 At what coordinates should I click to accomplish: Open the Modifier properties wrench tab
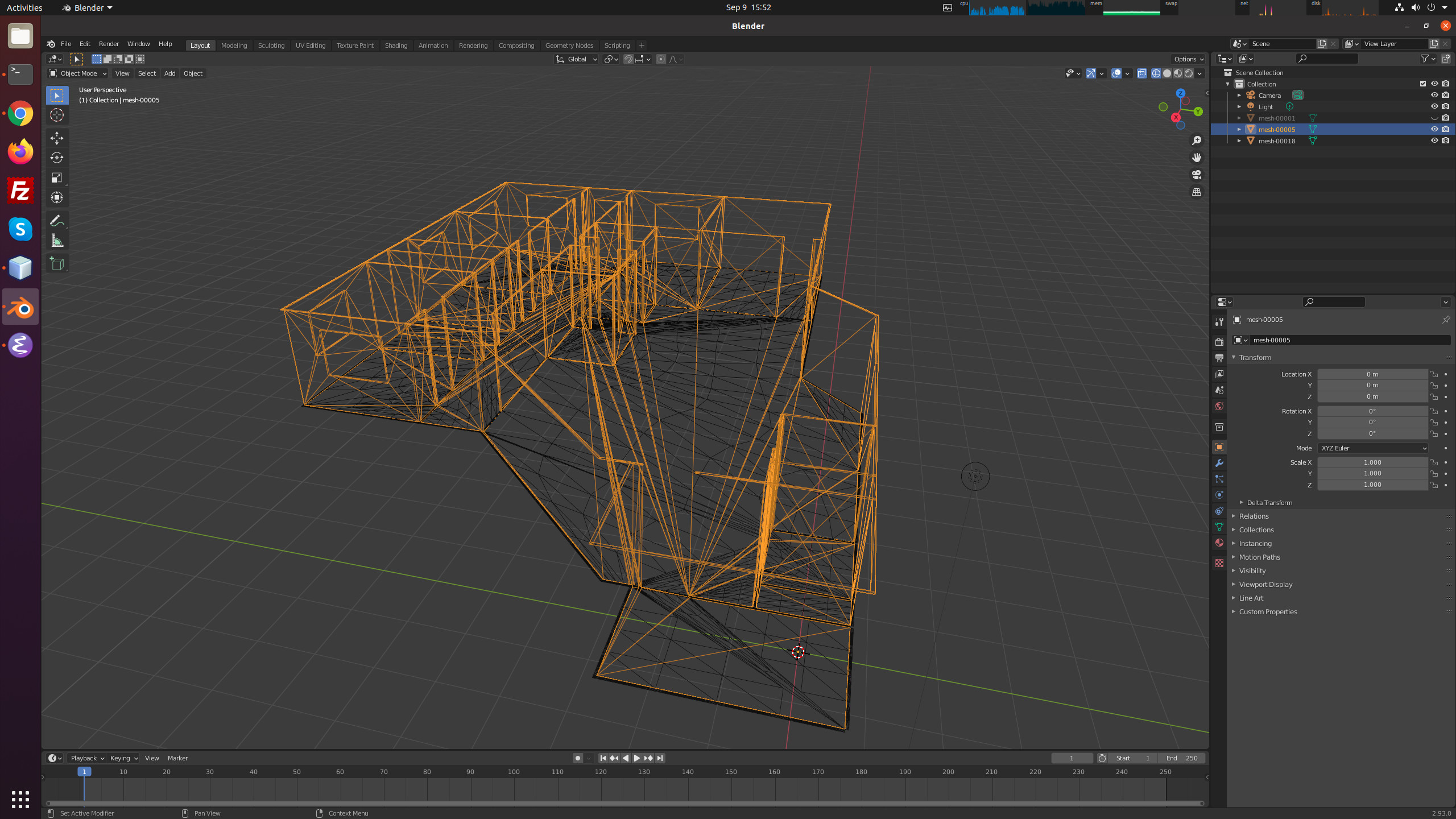point(1219,463)
